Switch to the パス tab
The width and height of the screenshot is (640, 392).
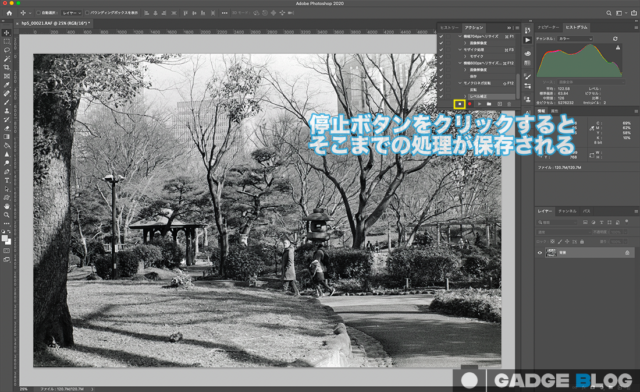pyautogui.click(x=586, y=211)
